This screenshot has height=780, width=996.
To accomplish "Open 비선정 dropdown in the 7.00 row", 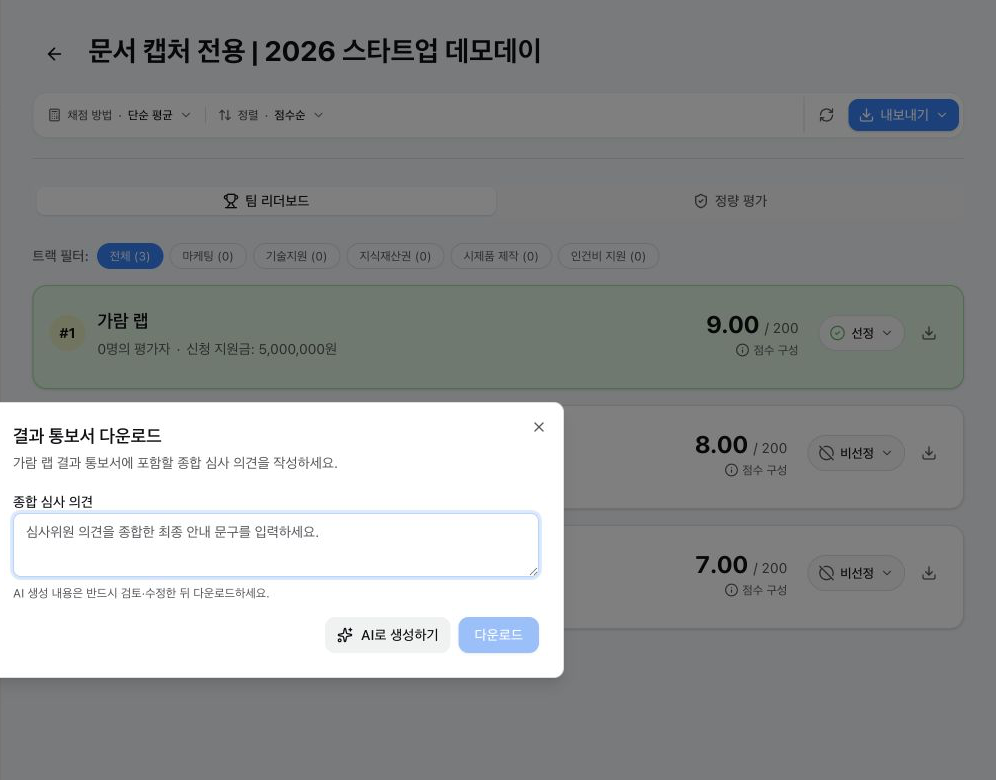I will [x=856, y=573].
